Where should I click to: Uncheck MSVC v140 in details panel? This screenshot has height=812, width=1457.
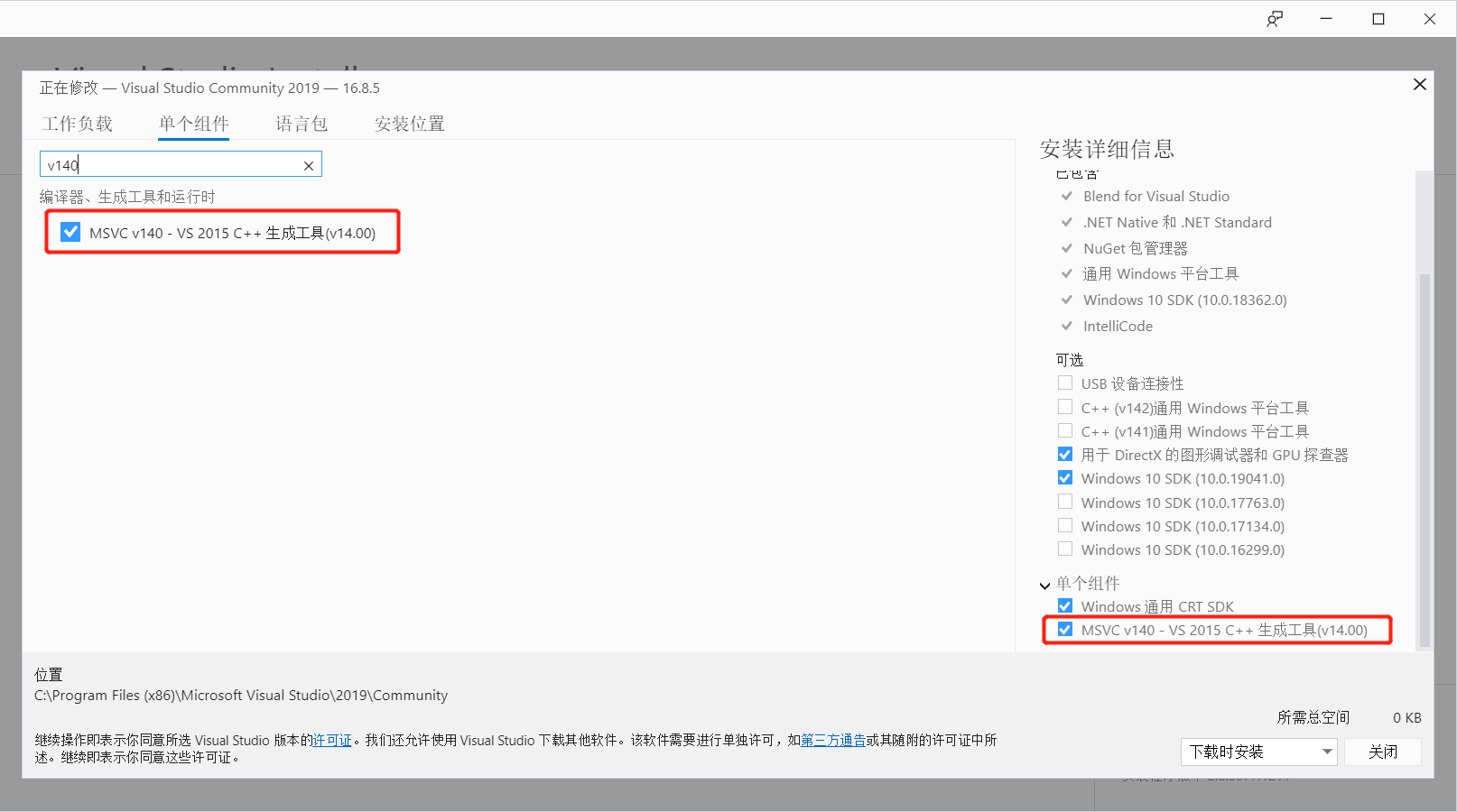(x=1065, y=629)
